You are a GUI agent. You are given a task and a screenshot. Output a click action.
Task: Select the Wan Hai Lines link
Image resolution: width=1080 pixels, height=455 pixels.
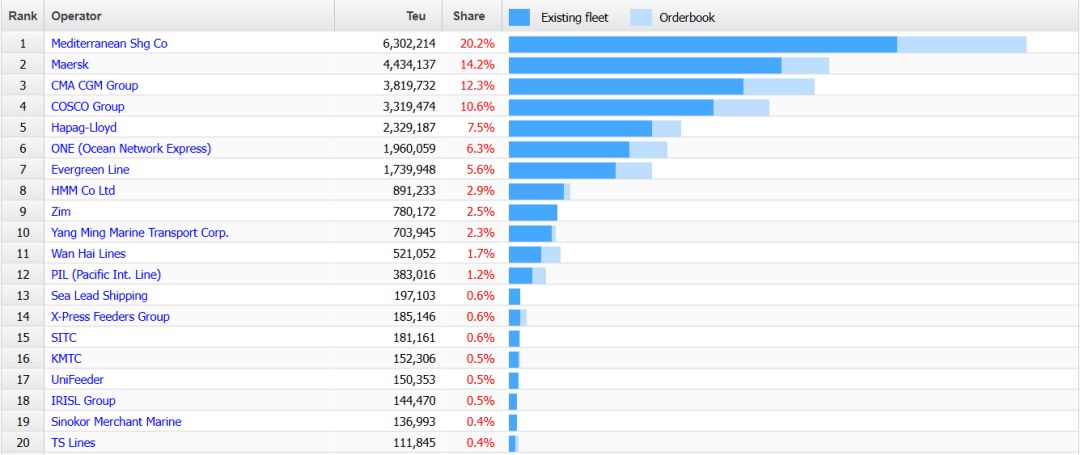pyautogui.click(x=88, y=254)
